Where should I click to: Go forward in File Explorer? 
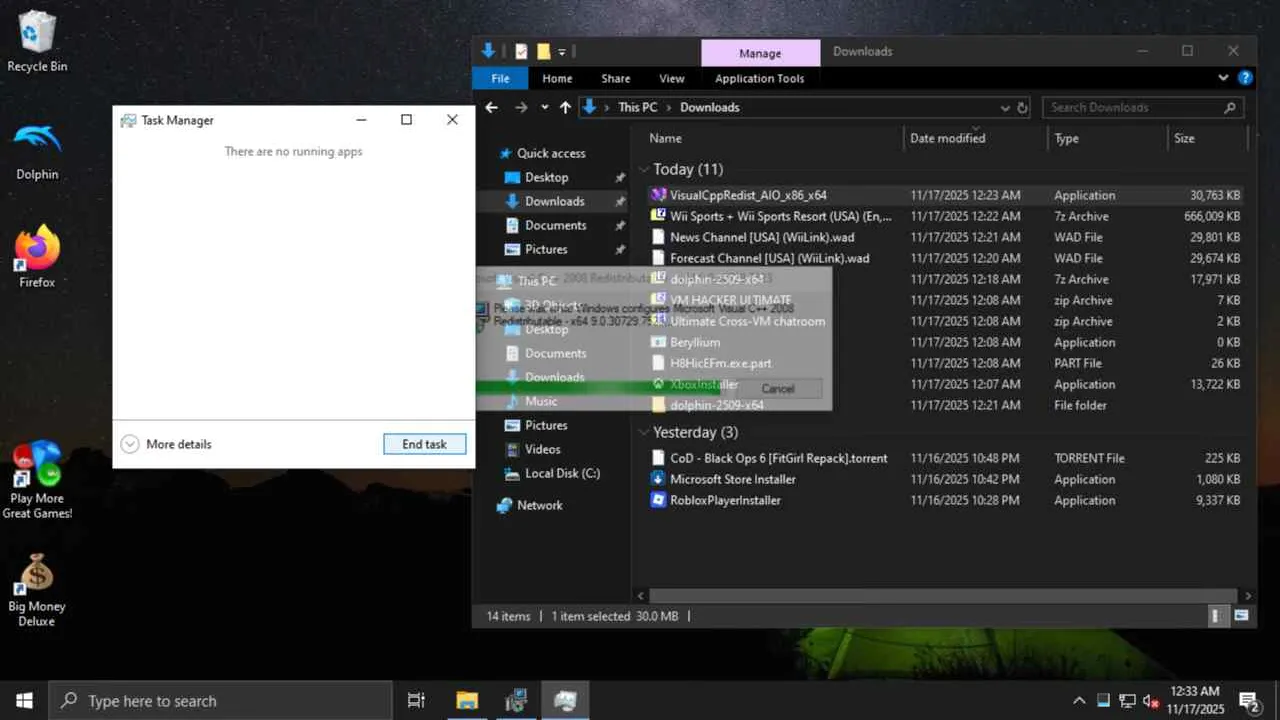tap(520, 107)
